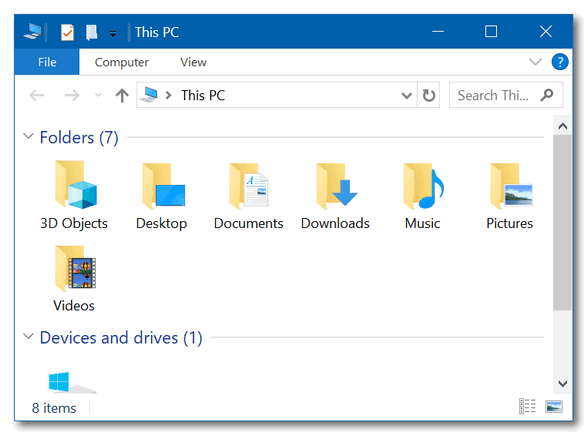Open the Customize Quick Access Toolbar dropdown
Viewport: 588px width, 436px height.
112,34
